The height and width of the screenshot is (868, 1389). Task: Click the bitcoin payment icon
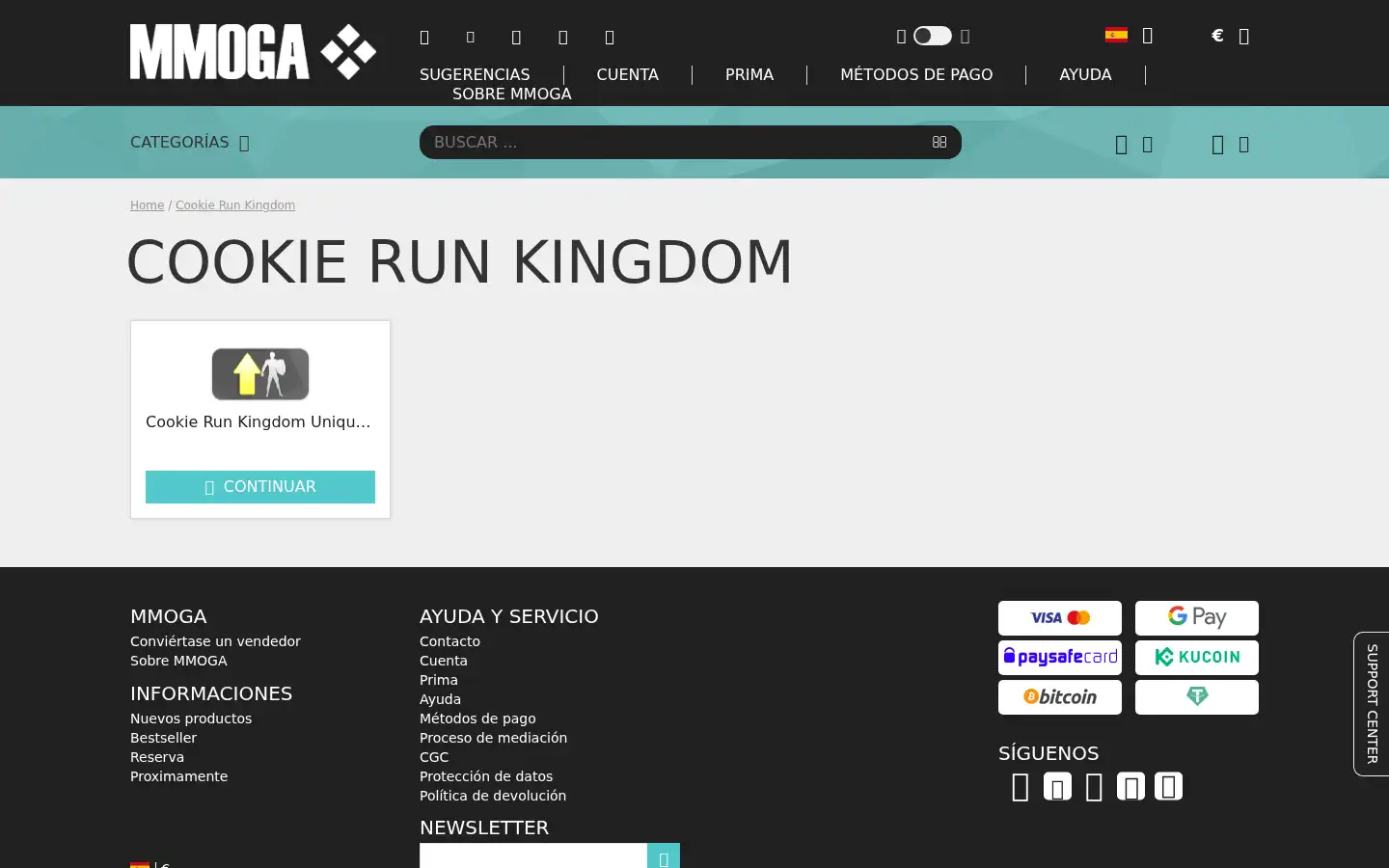click(x=1060, y=697)
